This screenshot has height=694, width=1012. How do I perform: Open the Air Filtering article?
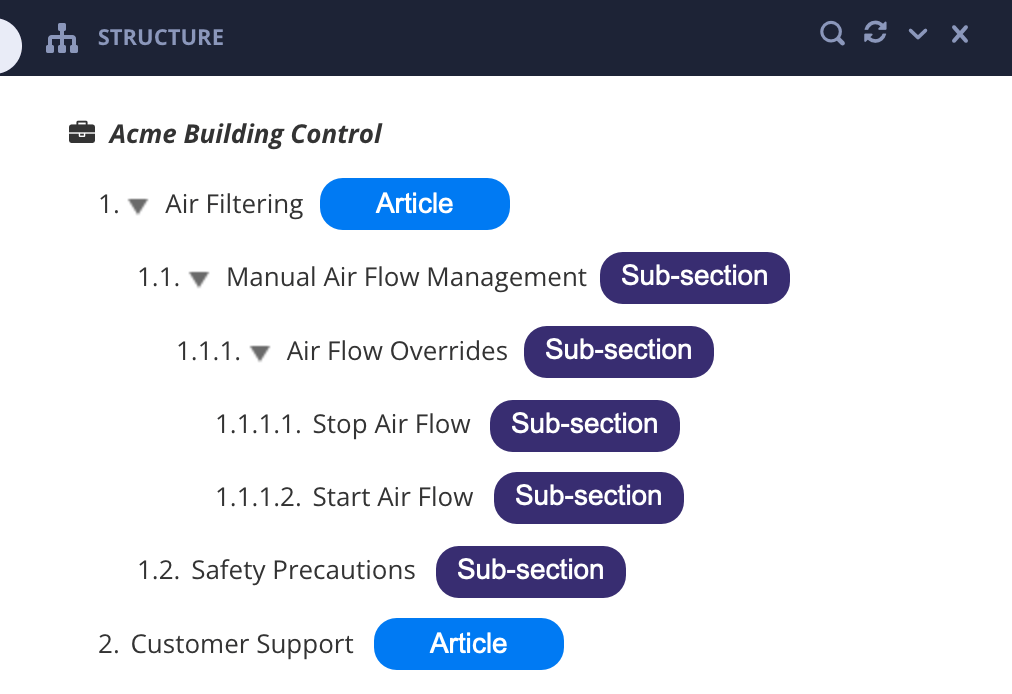point(234,203)
